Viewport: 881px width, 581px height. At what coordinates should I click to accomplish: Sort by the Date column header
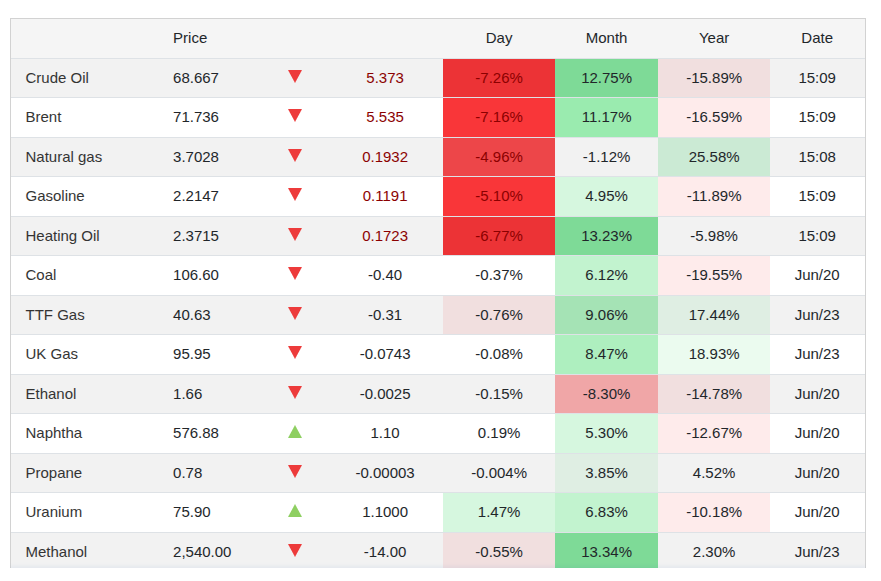pos(817,38)
